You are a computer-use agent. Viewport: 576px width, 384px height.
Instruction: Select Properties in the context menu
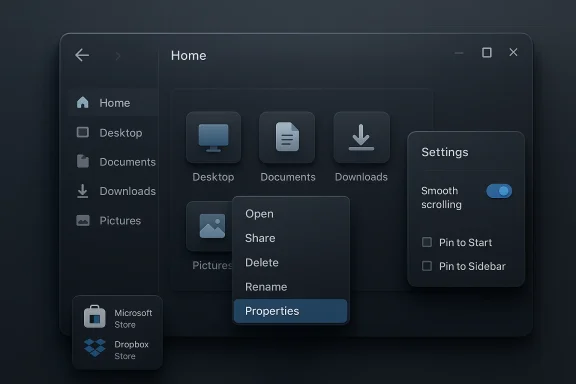pos(291,311)
